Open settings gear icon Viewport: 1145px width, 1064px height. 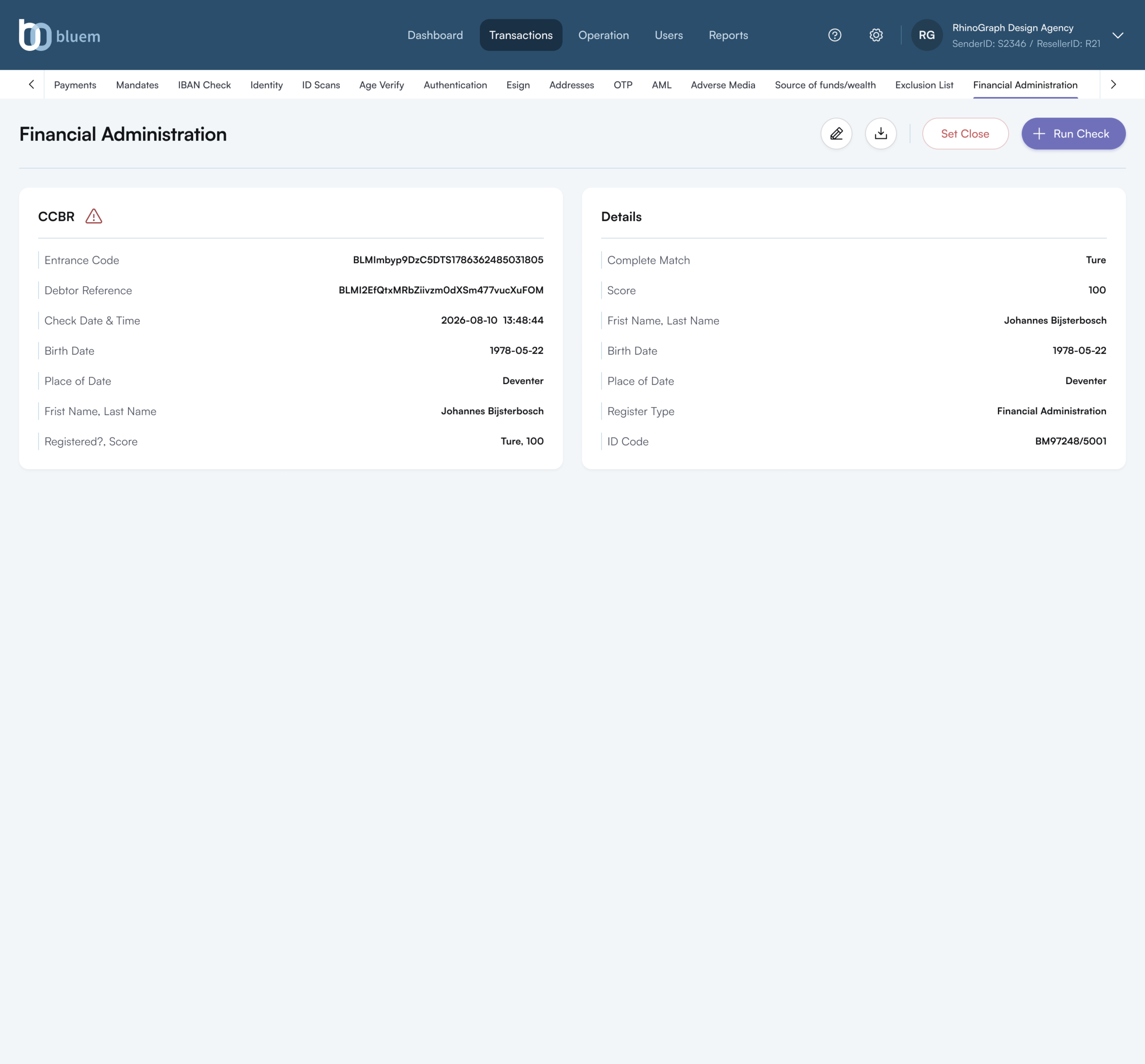pyautogui.click(x=876, y=35)
